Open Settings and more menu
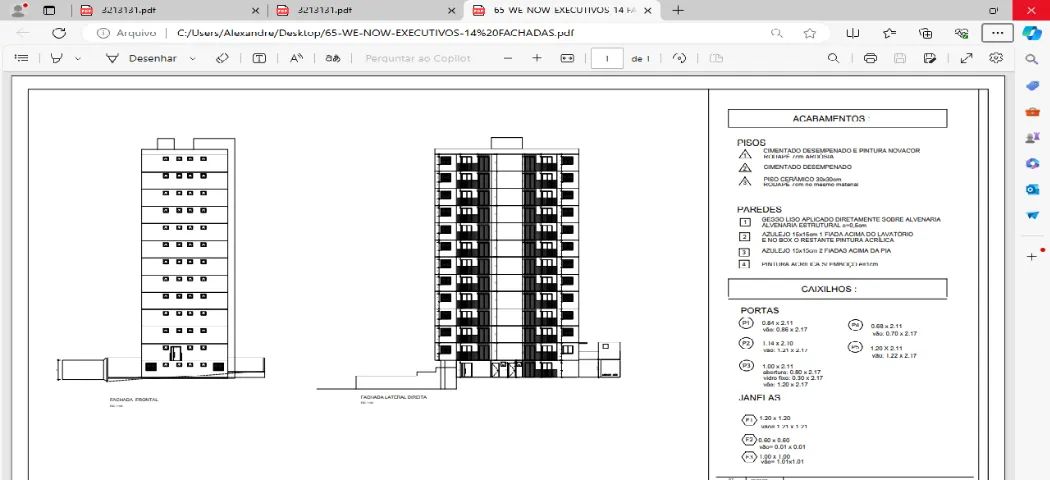This screenshot has width=1050, height=480. 997,33
